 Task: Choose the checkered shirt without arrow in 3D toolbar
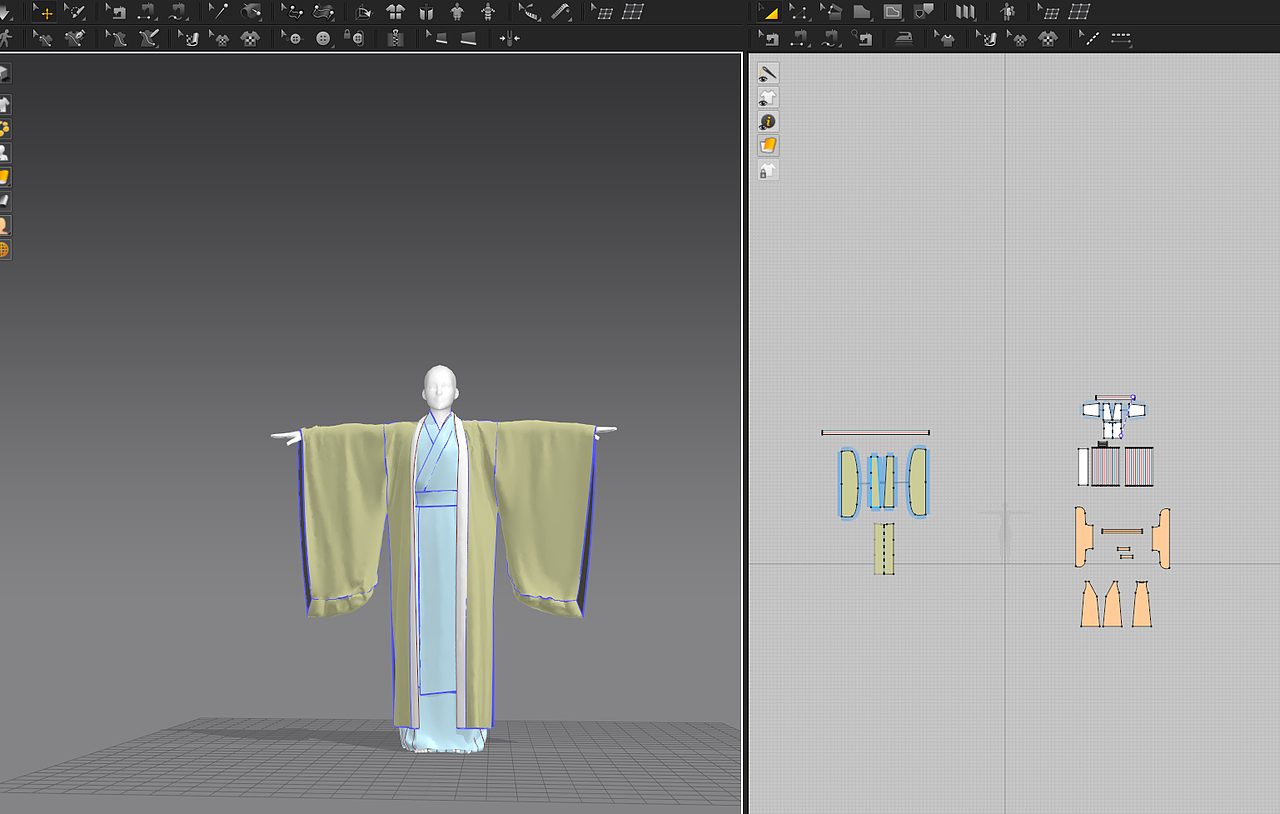[x=249, y=38]
